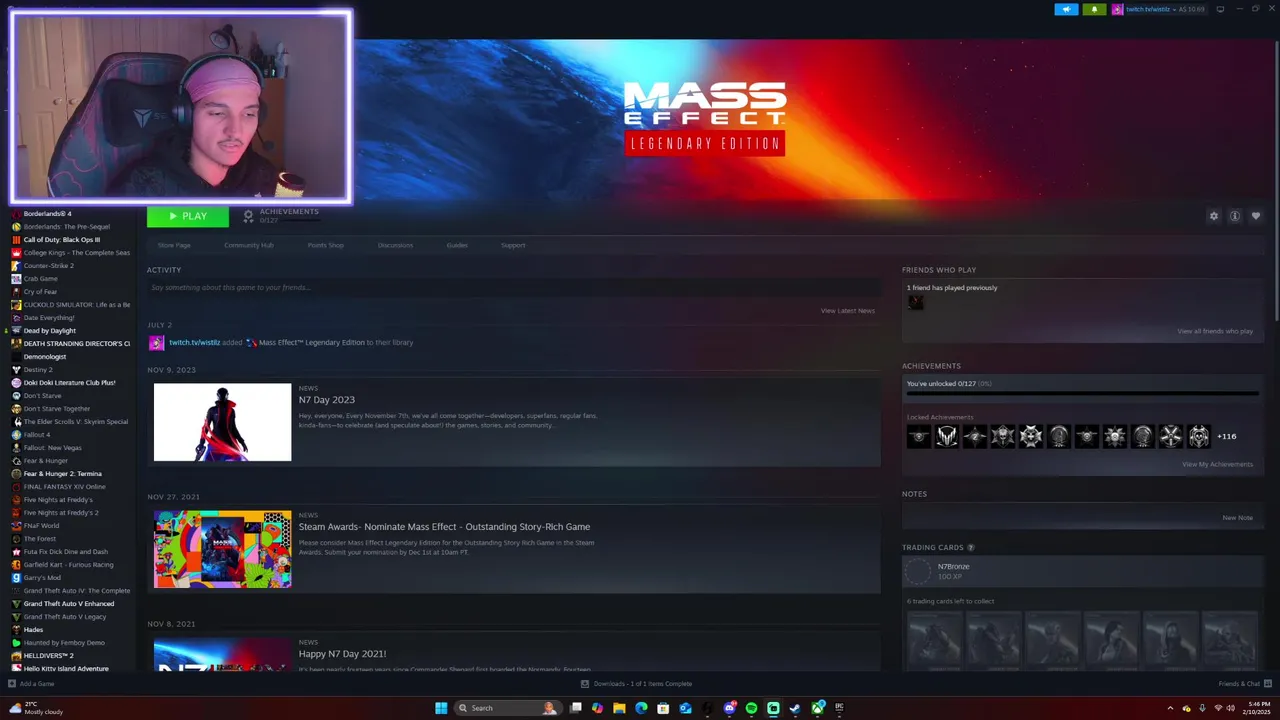The width and height of the screenshot is (1280, 720).
Task: Click the taskbar Search box
Action: pyautogui.click(x=508, y=708)
